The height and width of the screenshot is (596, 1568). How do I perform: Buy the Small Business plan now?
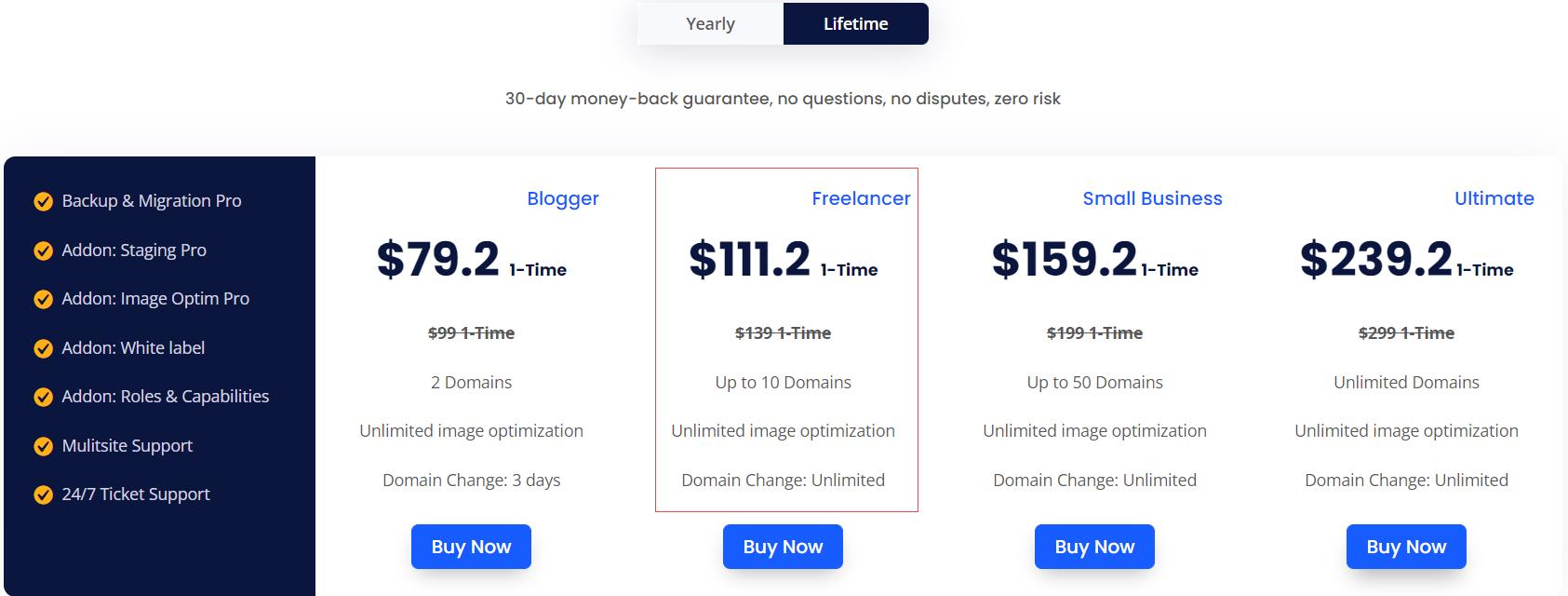pyautogui.click(x=1094, y=547)
